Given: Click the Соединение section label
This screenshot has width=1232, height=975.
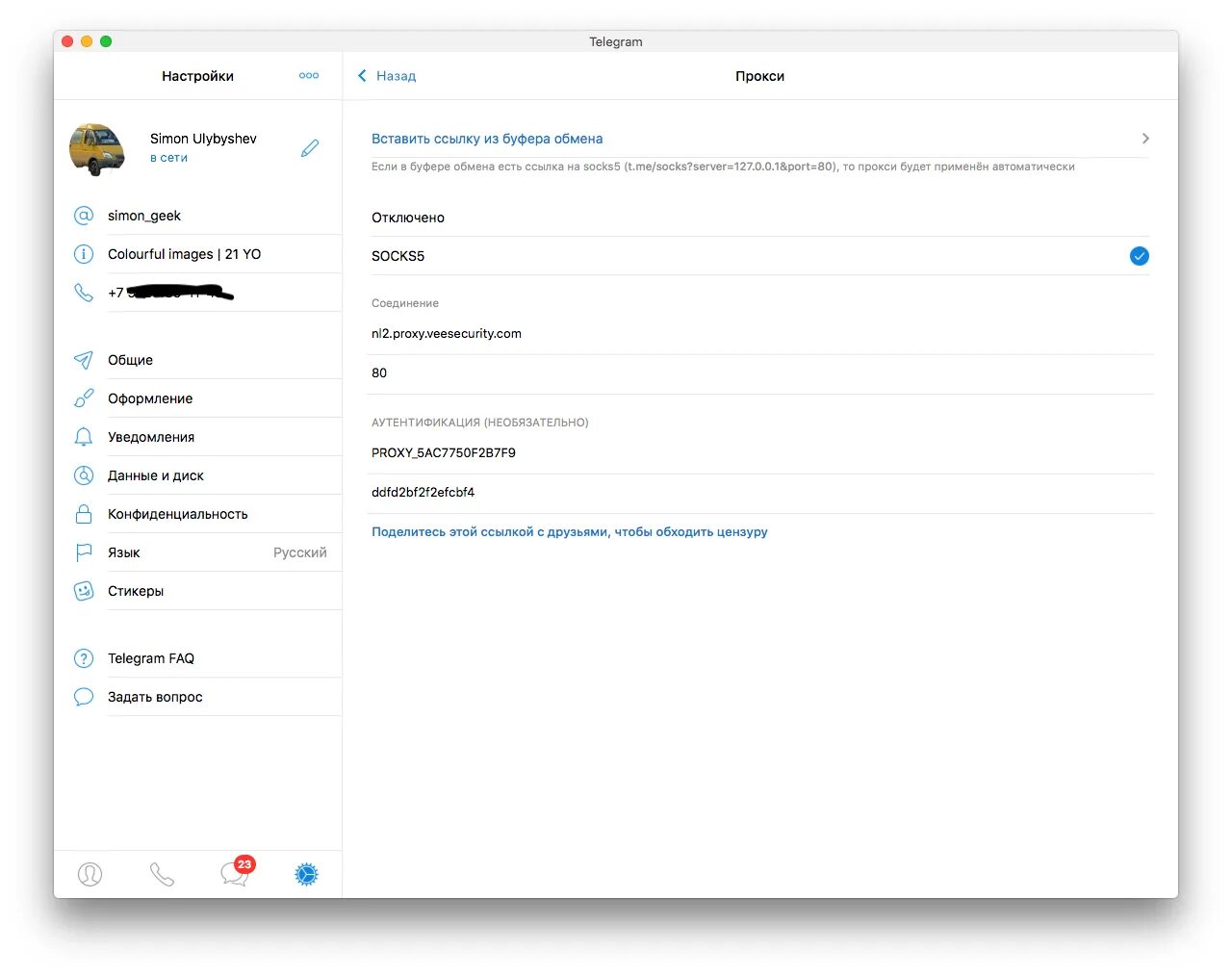Looking at the screenshot, I should click(x=405, y=303).
